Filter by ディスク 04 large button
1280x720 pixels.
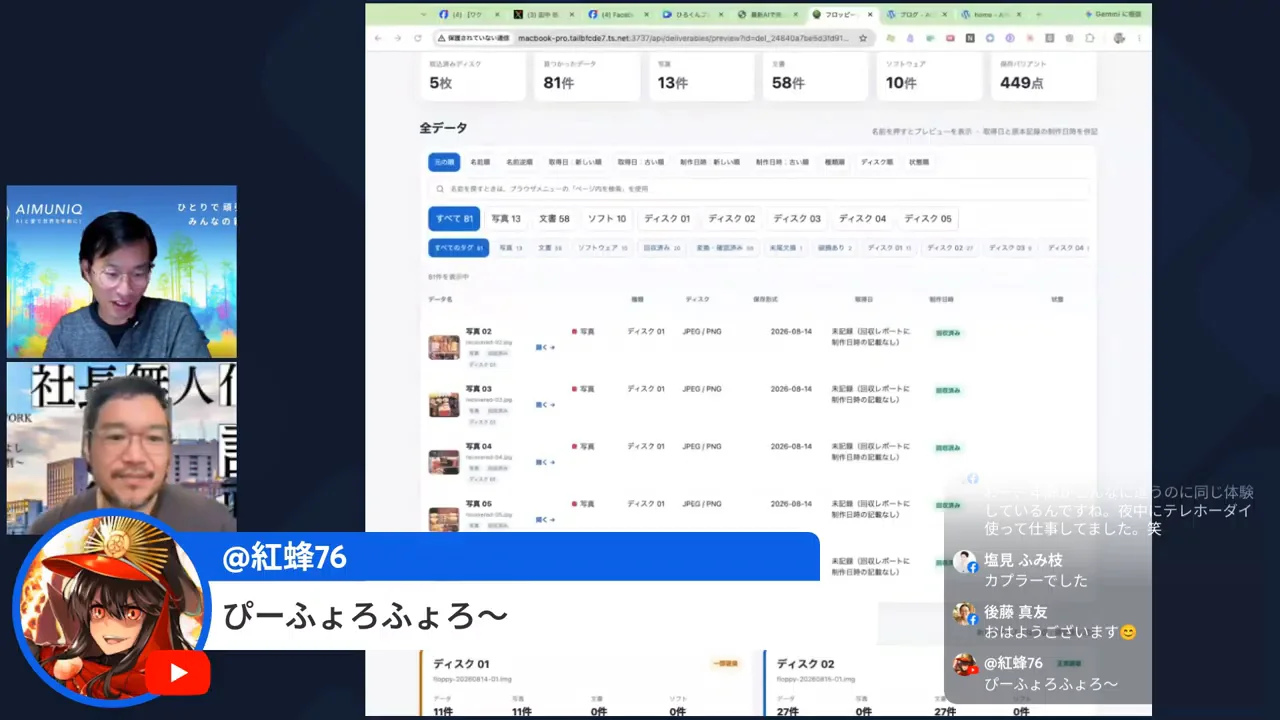862,218
